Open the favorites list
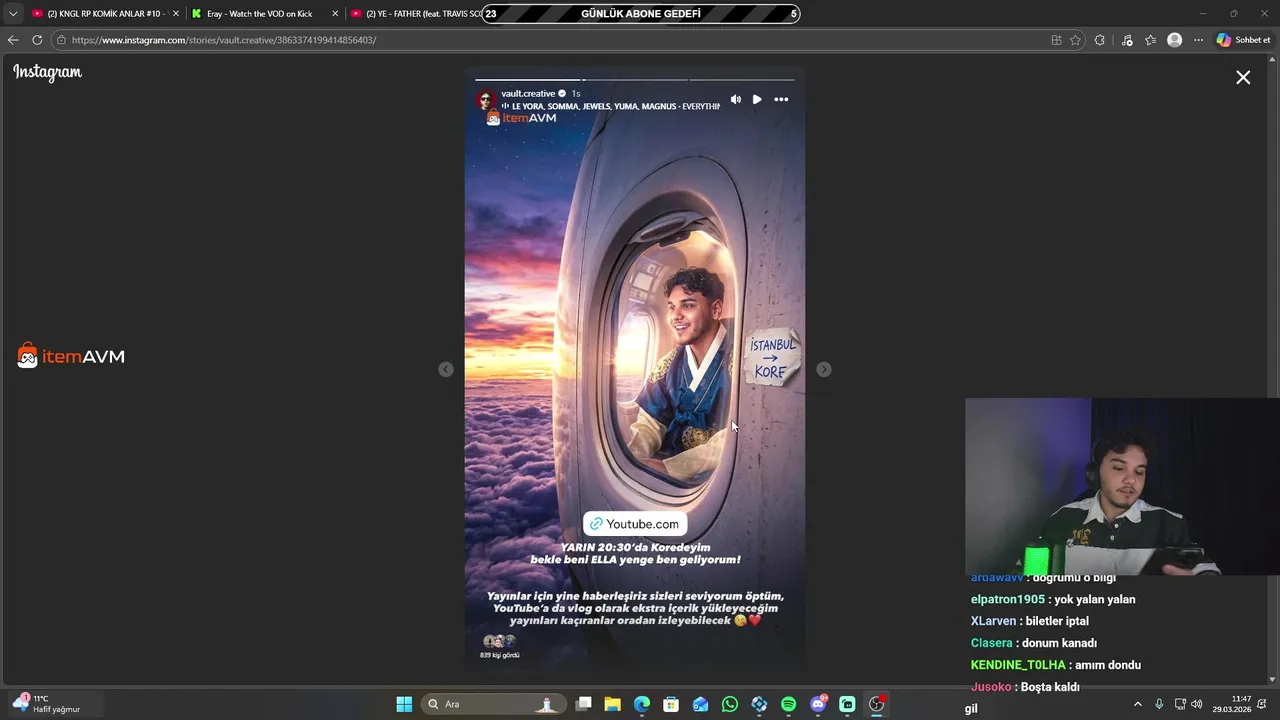 click(x=1150, y=40)
